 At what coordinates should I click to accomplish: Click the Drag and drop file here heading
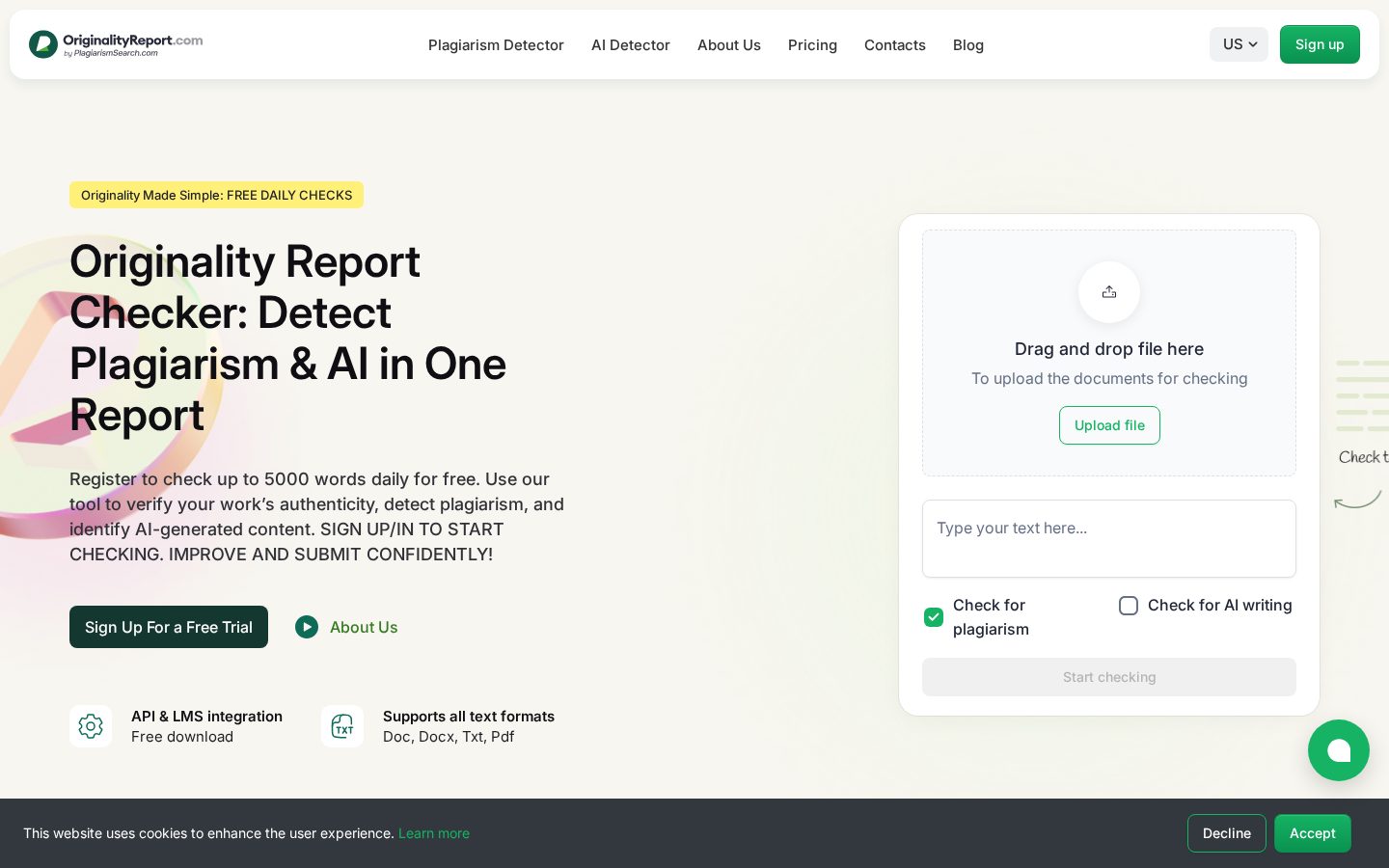[x=1109, y=349]
